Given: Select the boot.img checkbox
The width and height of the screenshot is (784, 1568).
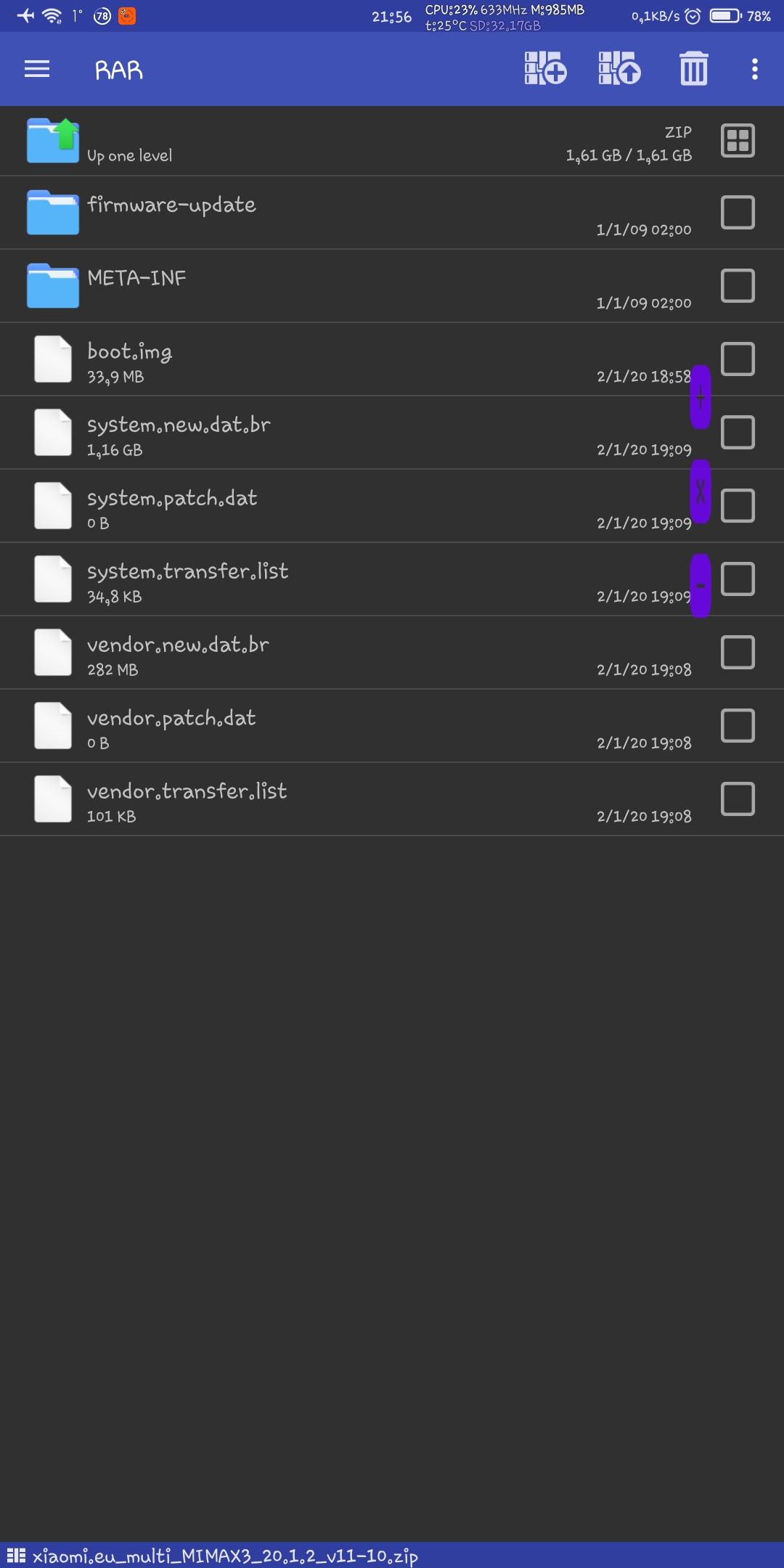Looking at the screenshot, I should tap(738, 359).
